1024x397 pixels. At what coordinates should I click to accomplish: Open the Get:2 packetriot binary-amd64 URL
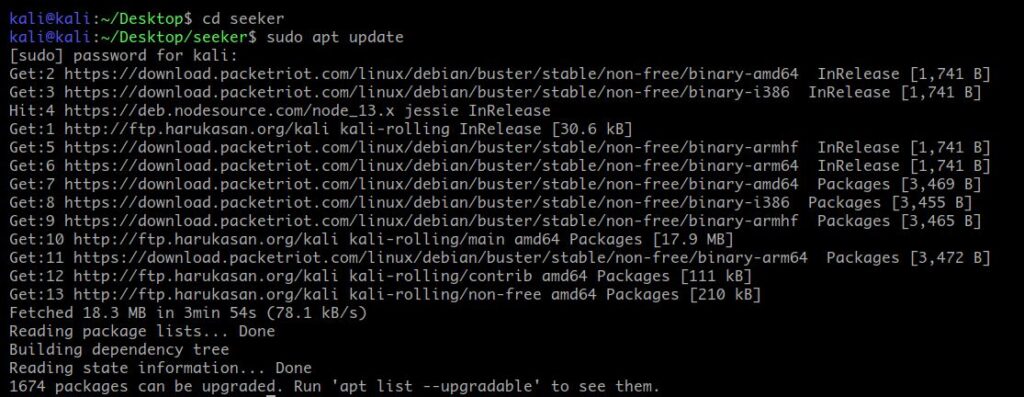pos(431,74)
